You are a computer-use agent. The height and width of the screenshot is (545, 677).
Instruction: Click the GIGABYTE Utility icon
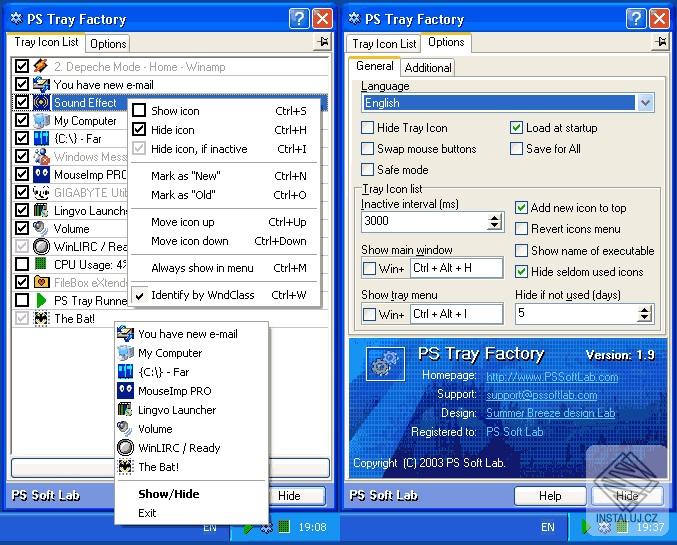(41, 193)
